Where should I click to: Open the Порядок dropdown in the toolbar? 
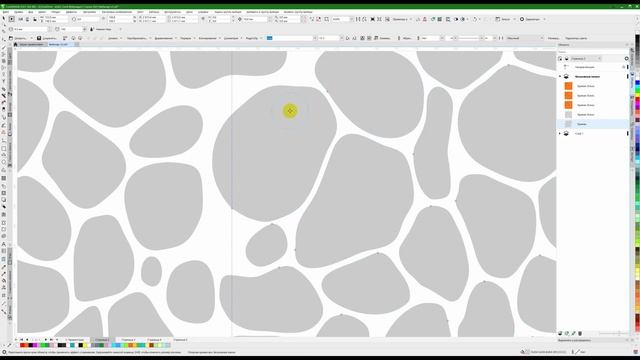187,38
